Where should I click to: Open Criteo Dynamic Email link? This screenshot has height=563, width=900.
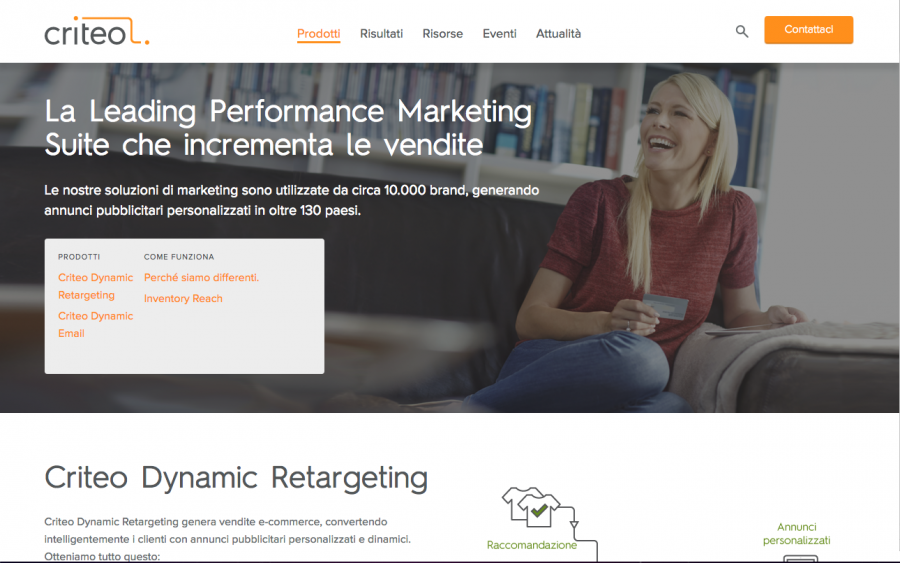click(x=95, y=325)
